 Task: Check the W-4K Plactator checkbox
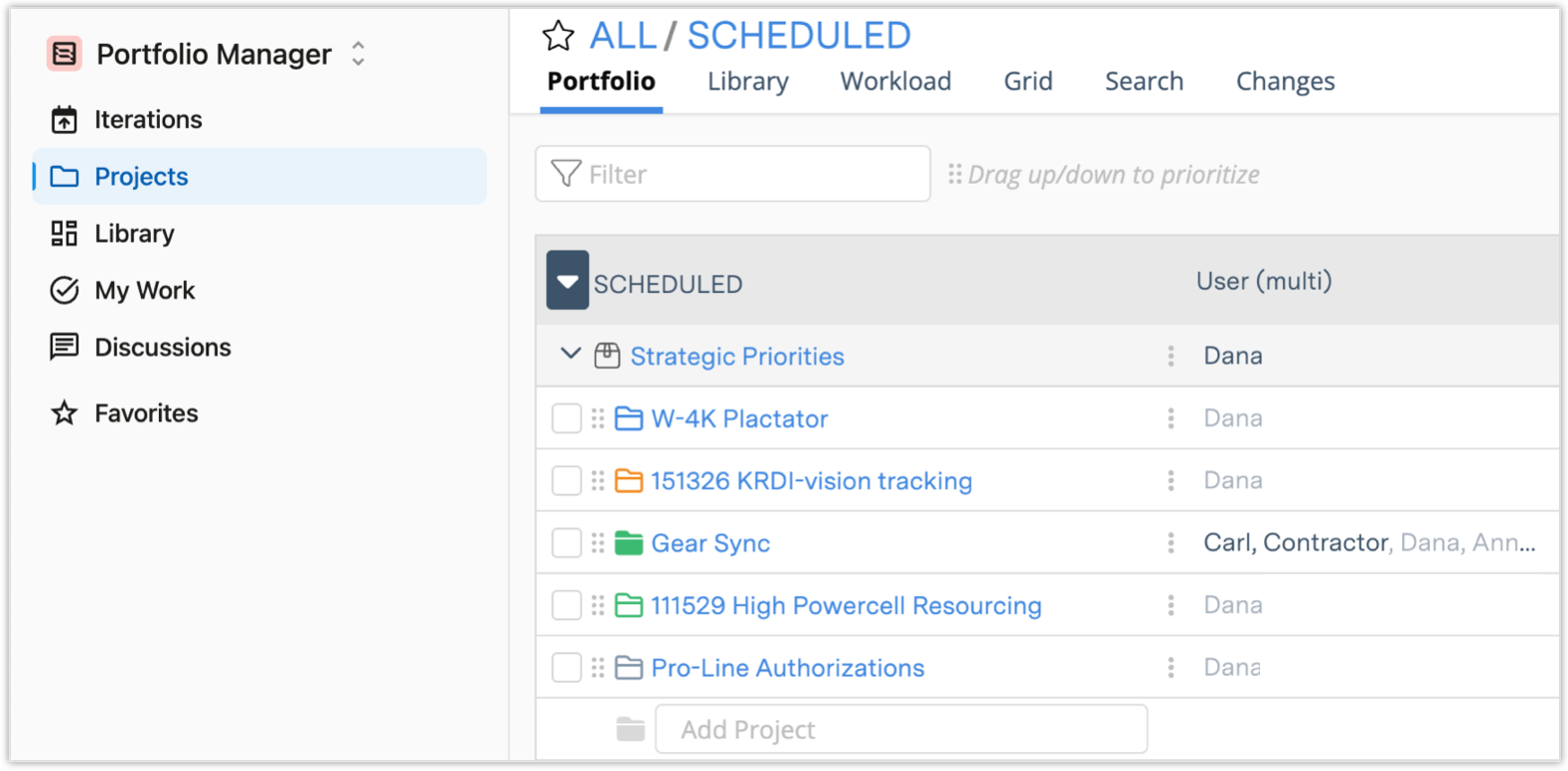click(566, 418)
